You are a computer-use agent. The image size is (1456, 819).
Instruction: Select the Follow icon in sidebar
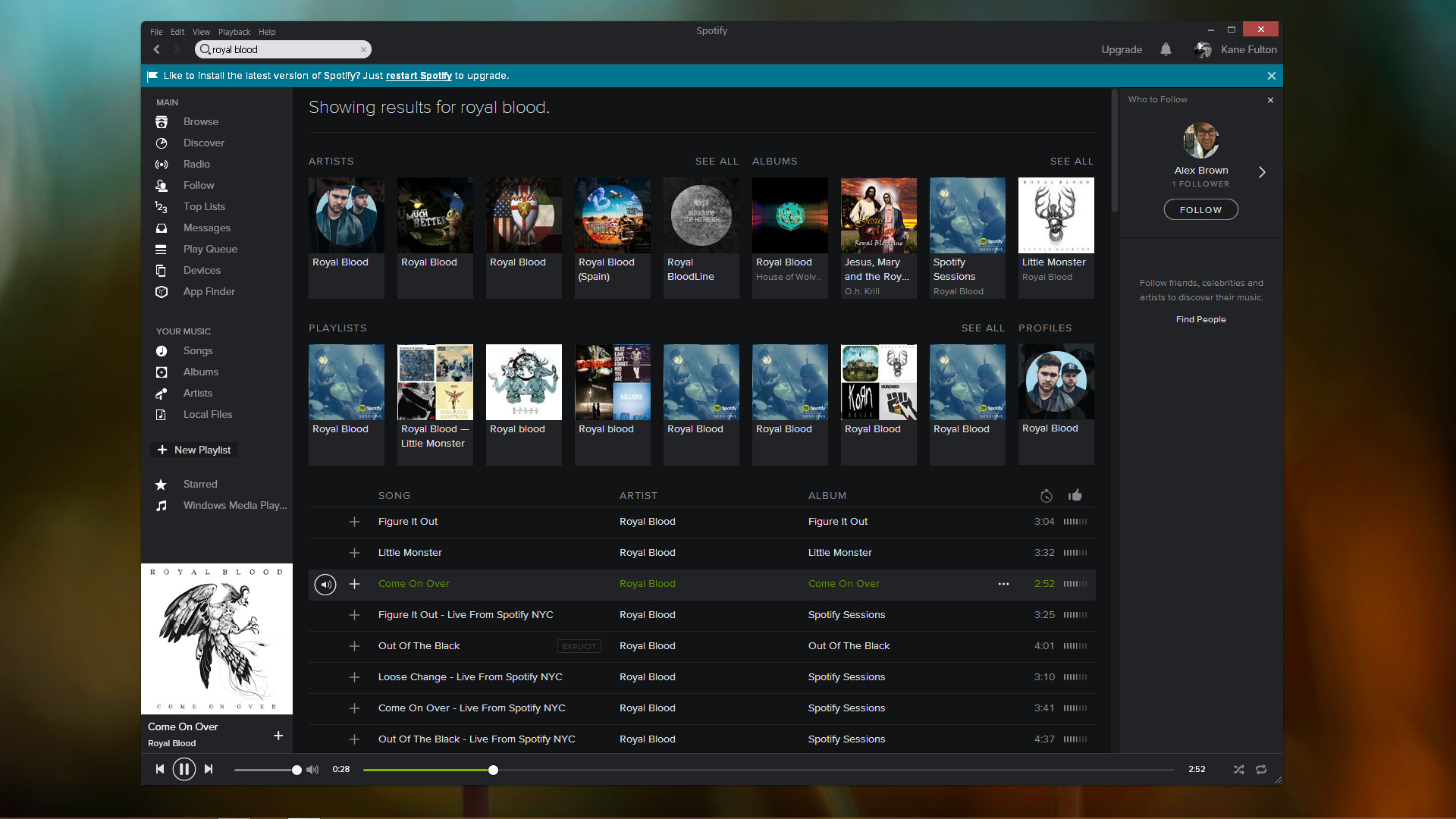point(163,185)
